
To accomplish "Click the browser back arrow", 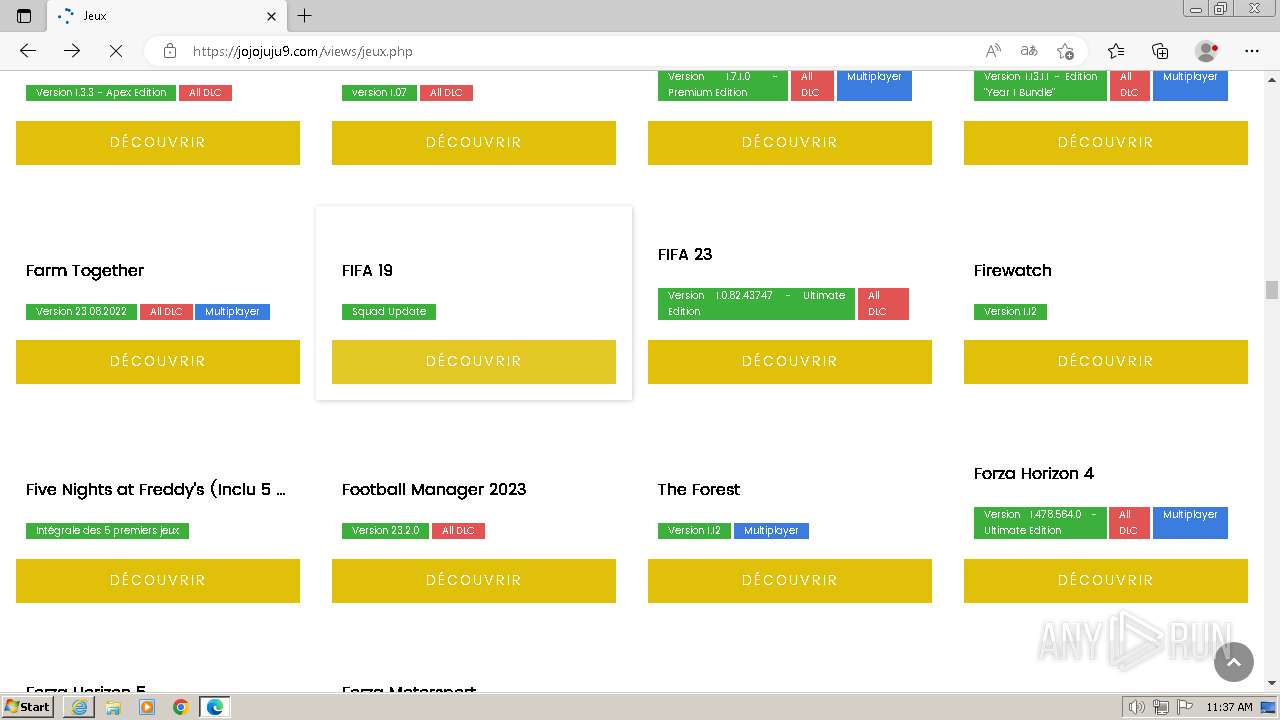I will click(28, 51).
